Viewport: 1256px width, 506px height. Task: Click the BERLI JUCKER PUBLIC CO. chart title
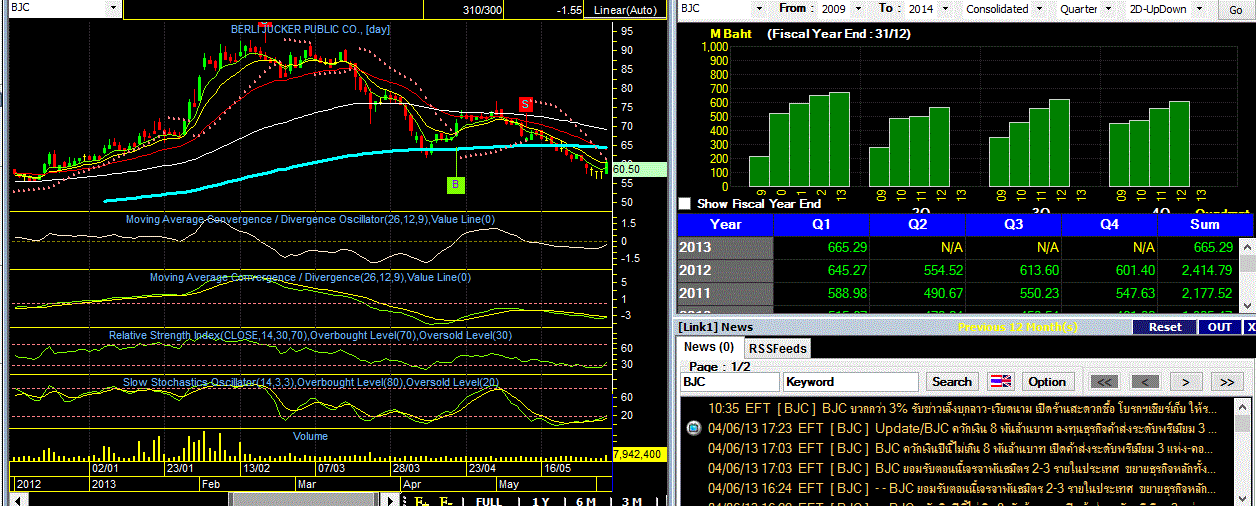click(x=310, y=30)
